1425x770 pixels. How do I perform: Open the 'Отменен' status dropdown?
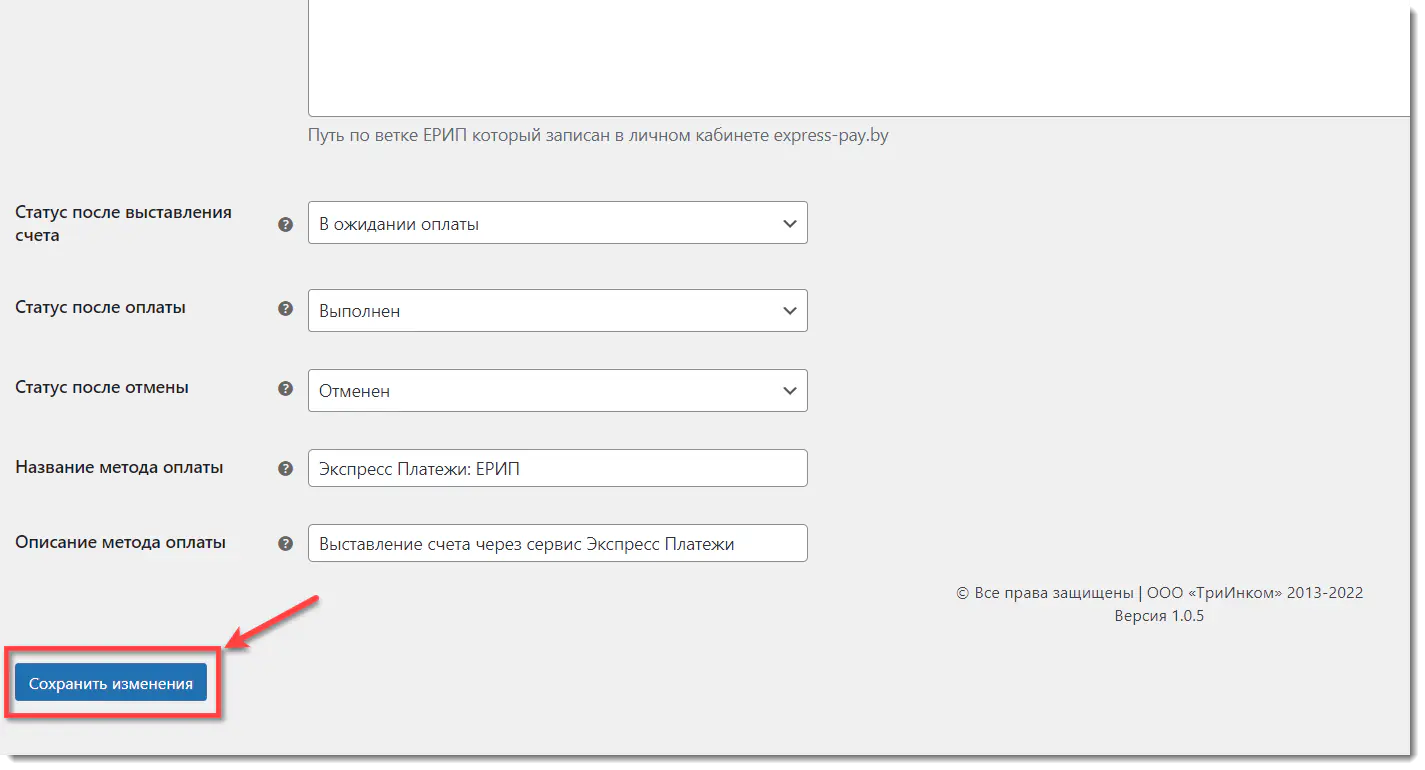(x=557, y=391)
